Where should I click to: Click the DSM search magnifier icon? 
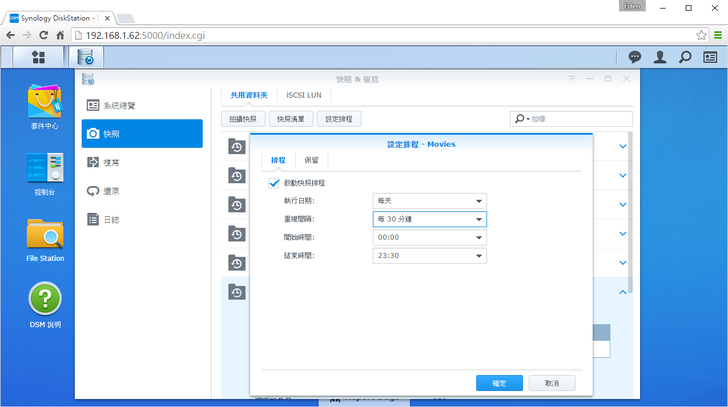coord(685,57)
